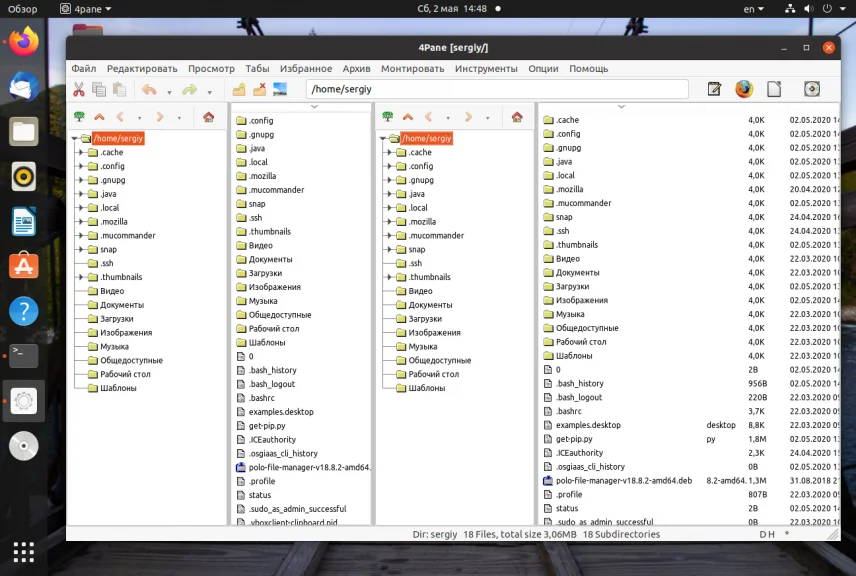Viewport: 856px width, 576px height.
Task: Click the disc icon in the toolbar
Action: (x=812, y=89)
